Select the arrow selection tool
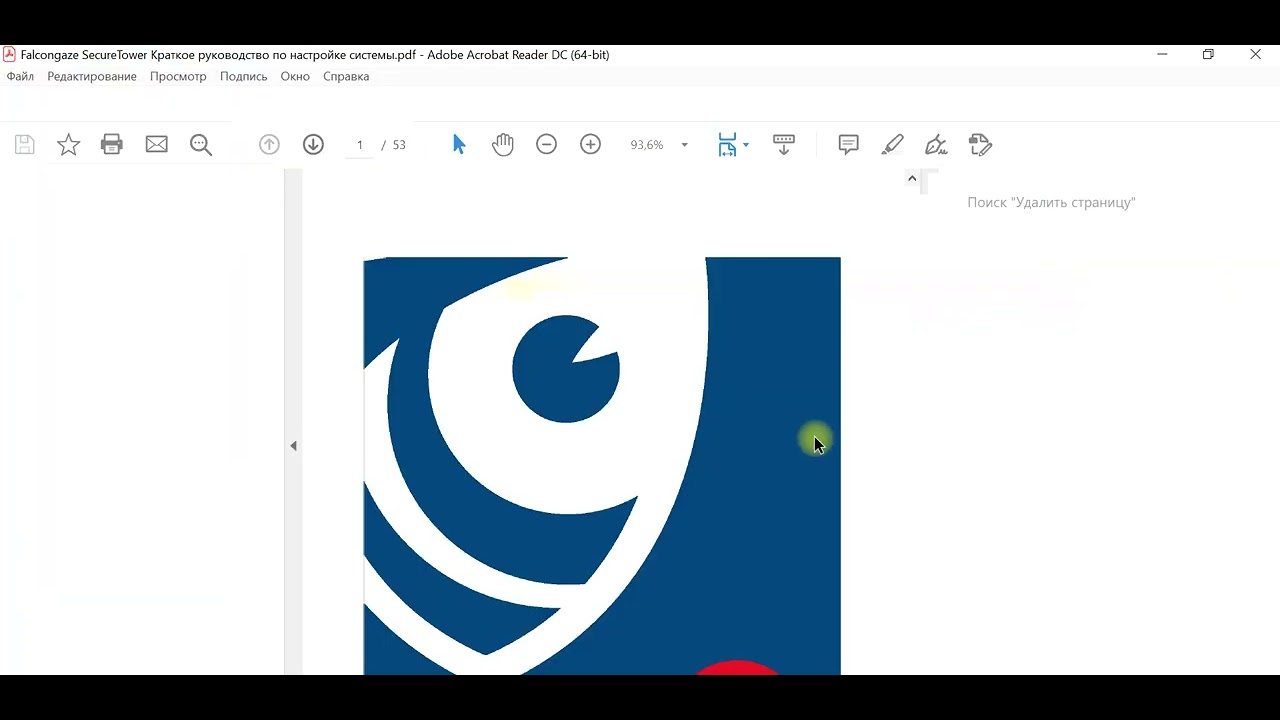The image size is (1280, 720). [x=459, y=145]
